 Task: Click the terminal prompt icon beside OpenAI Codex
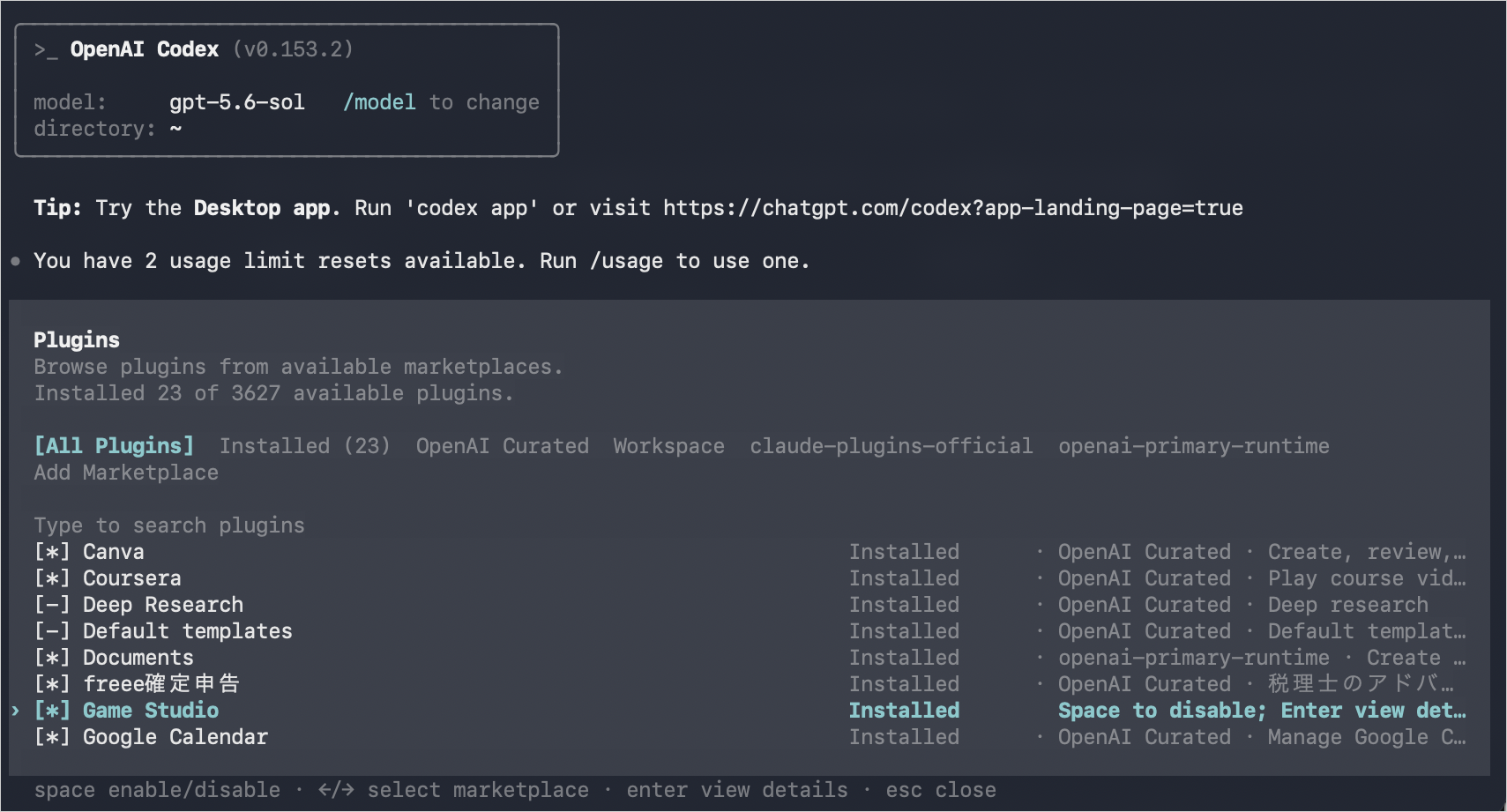46,50
